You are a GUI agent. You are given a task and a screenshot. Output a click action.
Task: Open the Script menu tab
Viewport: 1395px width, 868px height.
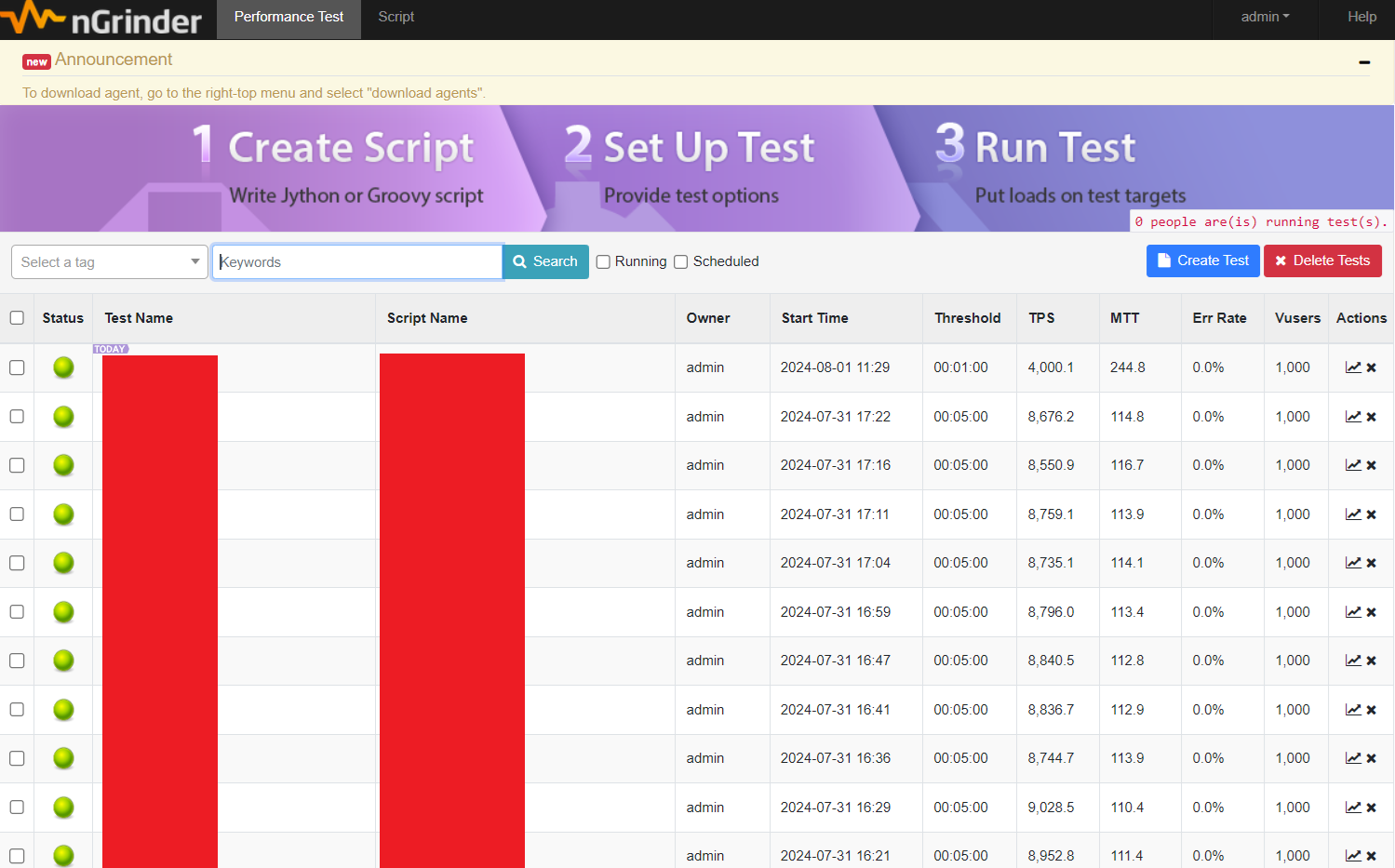396,17
